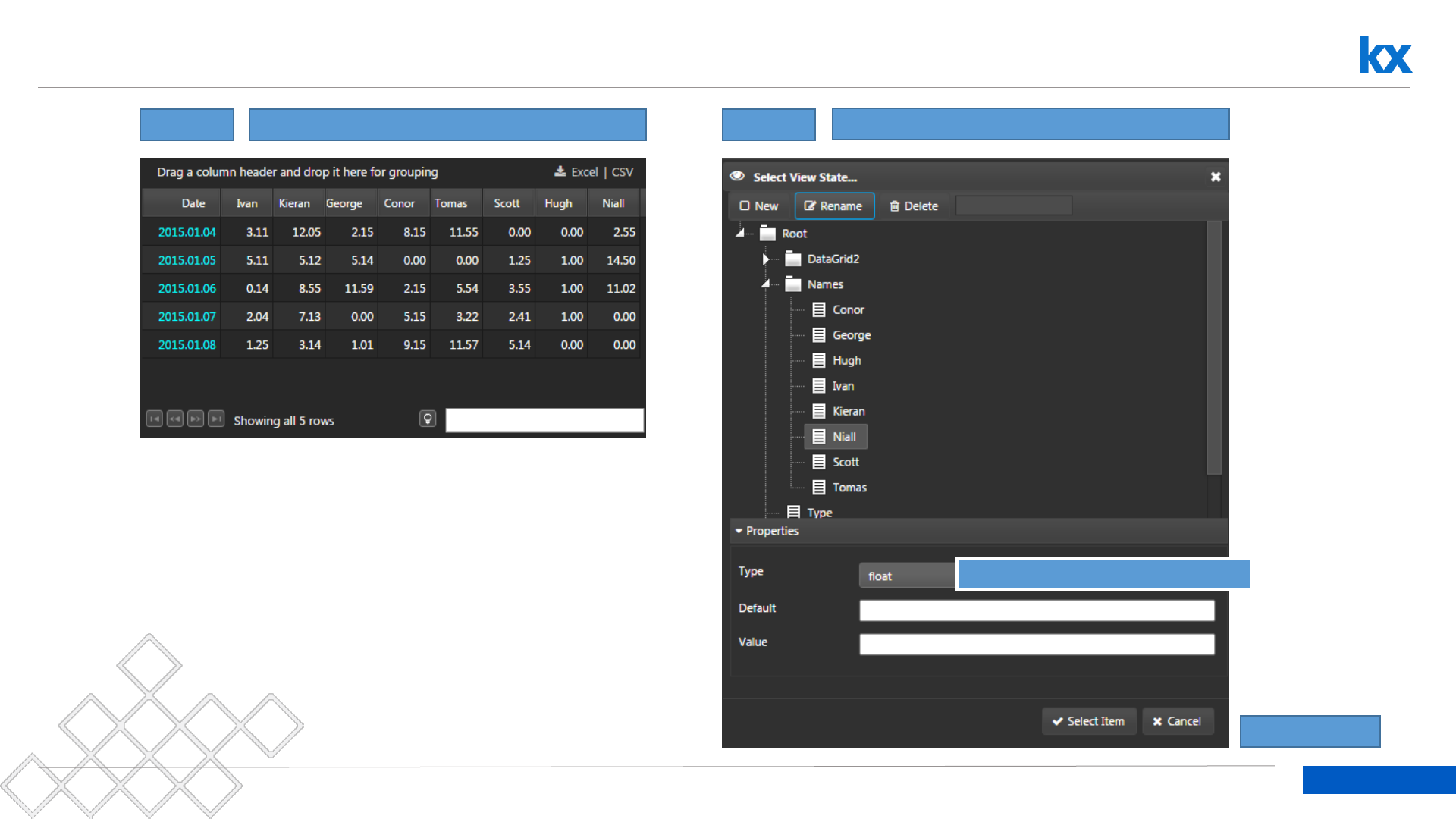Screen dimensions: 1456x819
Task: Click into the Default input field
Action: click(1036, 610)
